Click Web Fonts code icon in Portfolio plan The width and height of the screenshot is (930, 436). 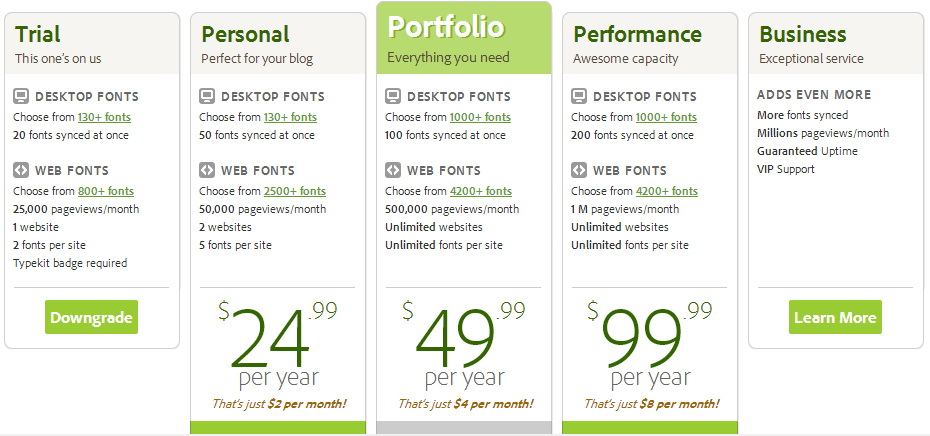click(x=393, y=170)
